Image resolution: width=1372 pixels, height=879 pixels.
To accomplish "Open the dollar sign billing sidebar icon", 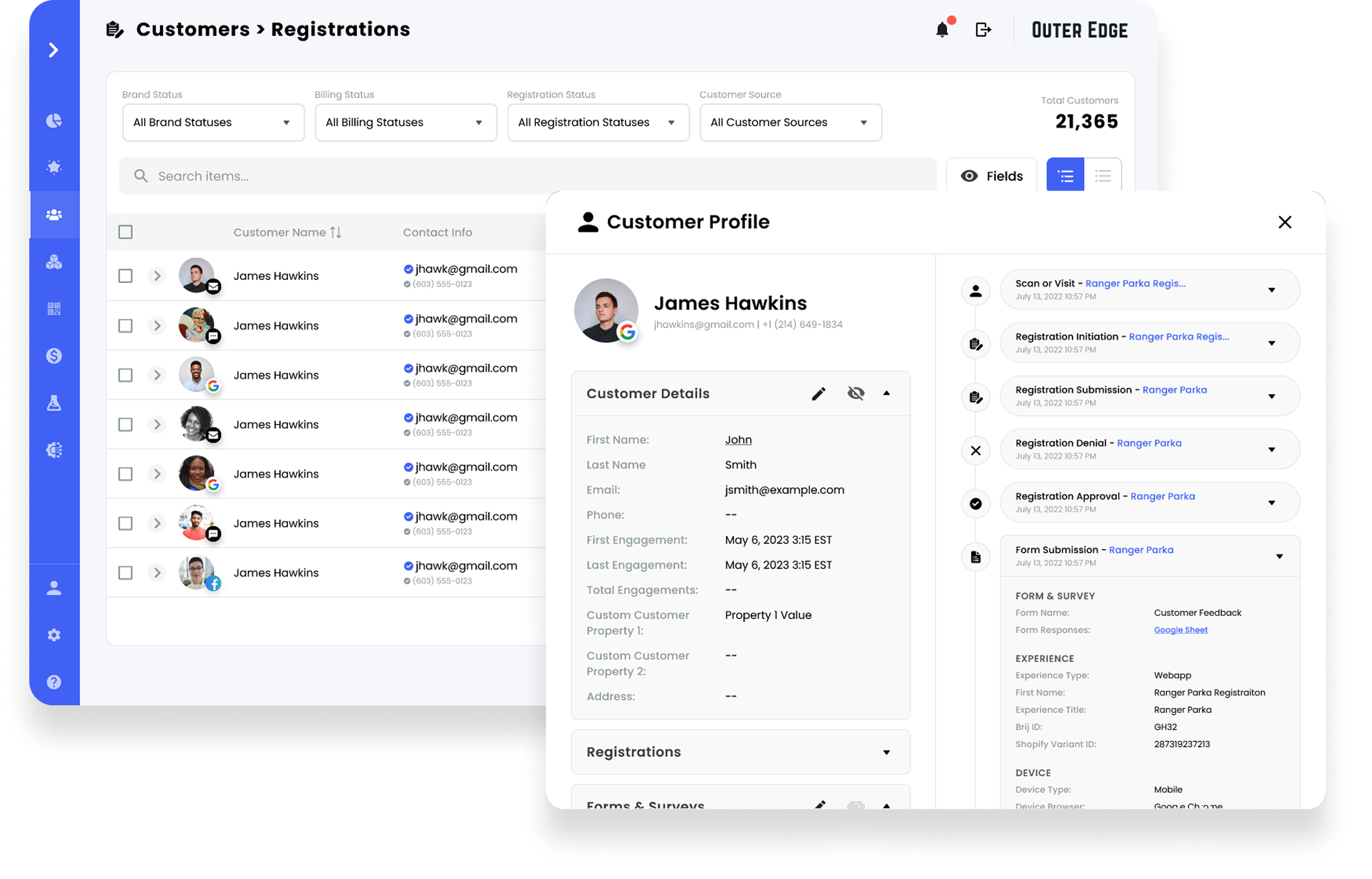I will pos(54,356).
